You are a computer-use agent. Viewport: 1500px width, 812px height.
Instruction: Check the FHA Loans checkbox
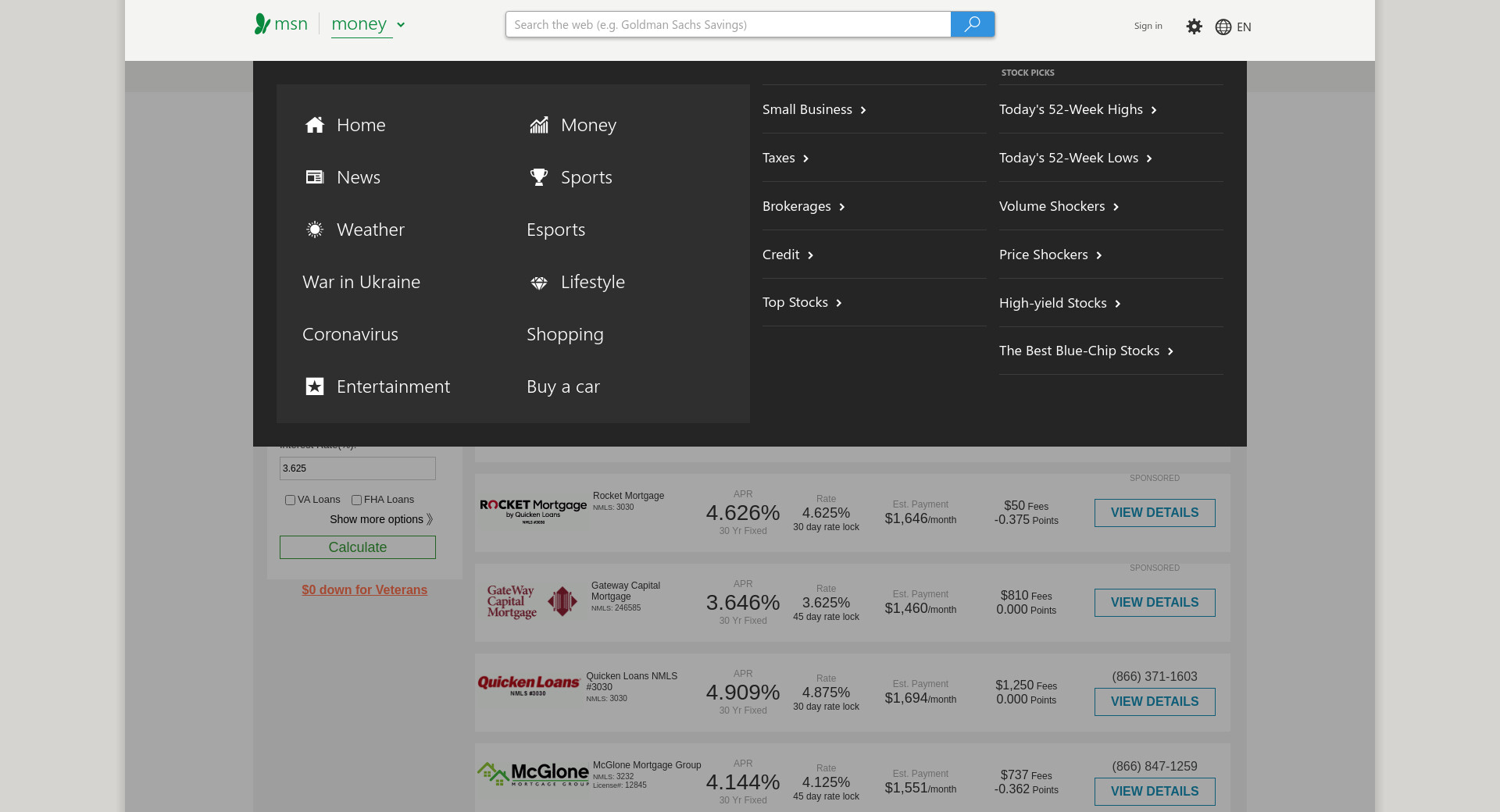point(356,500)
